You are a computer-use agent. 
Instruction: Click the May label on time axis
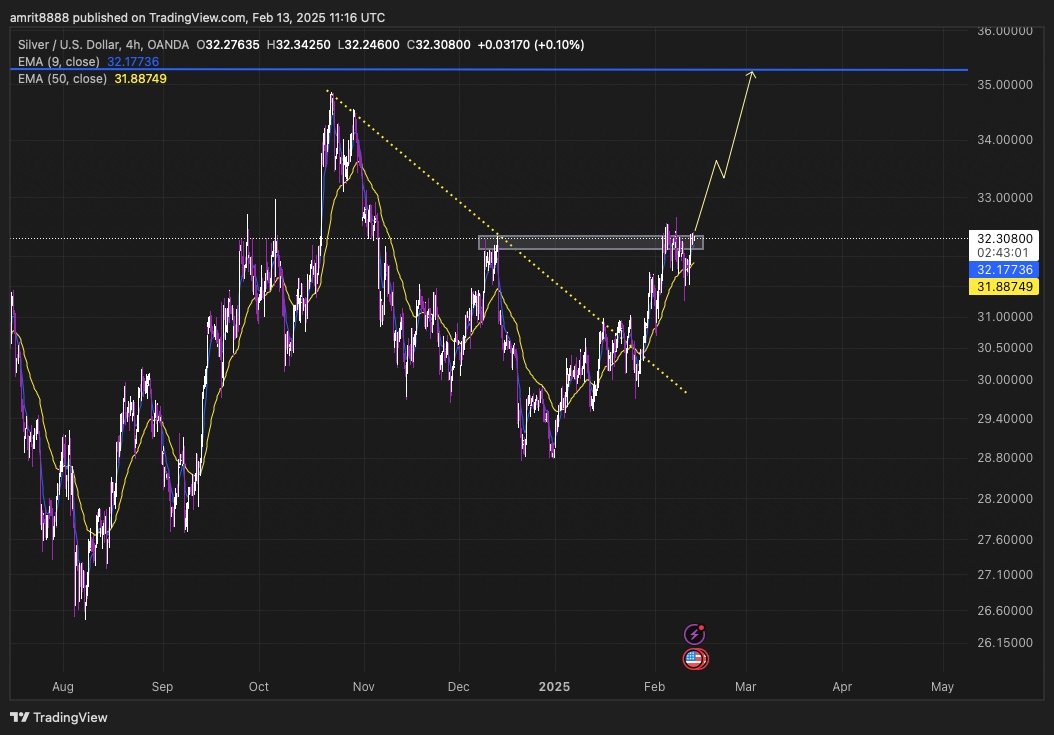click(x=942, y=687)
